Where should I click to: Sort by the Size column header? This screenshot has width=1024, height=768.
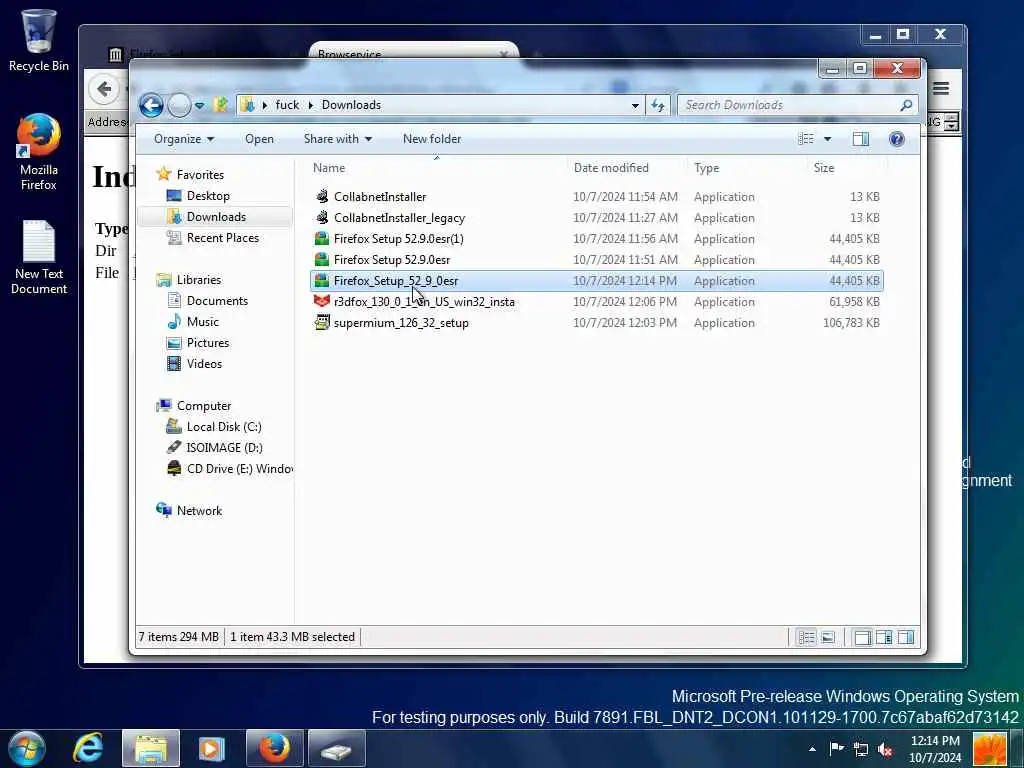point(824,168)
